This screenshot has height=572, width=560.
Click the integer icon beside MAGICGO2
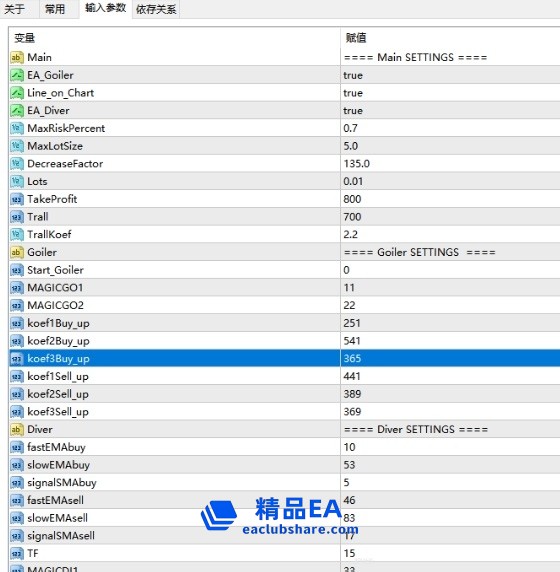coord(16,305)
